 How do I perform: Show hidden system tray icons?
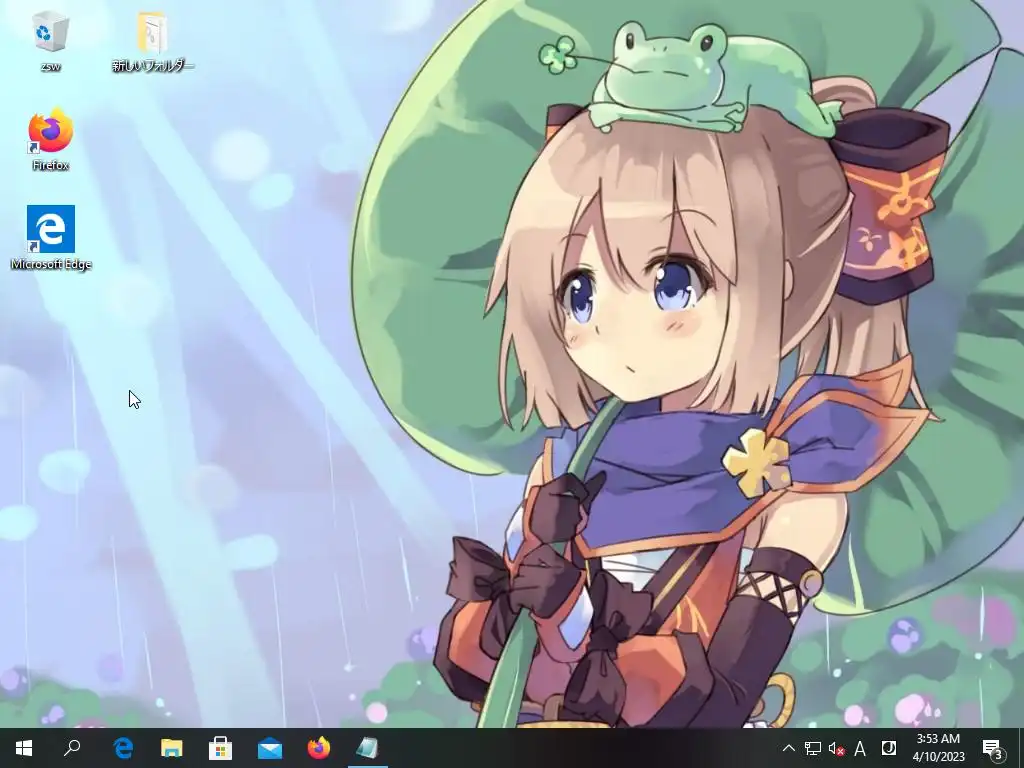pos(788,748)
